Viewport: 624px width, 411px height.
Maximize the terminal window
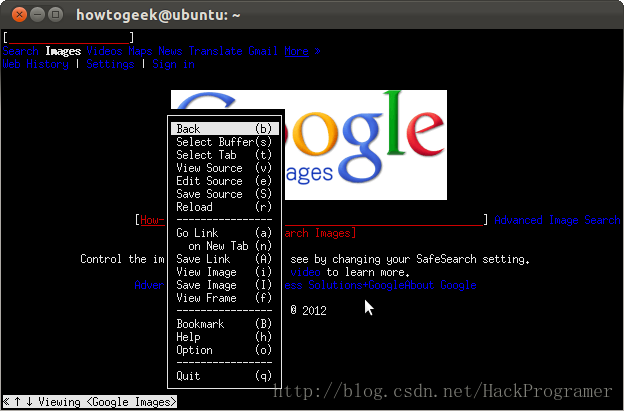[56, 15]
